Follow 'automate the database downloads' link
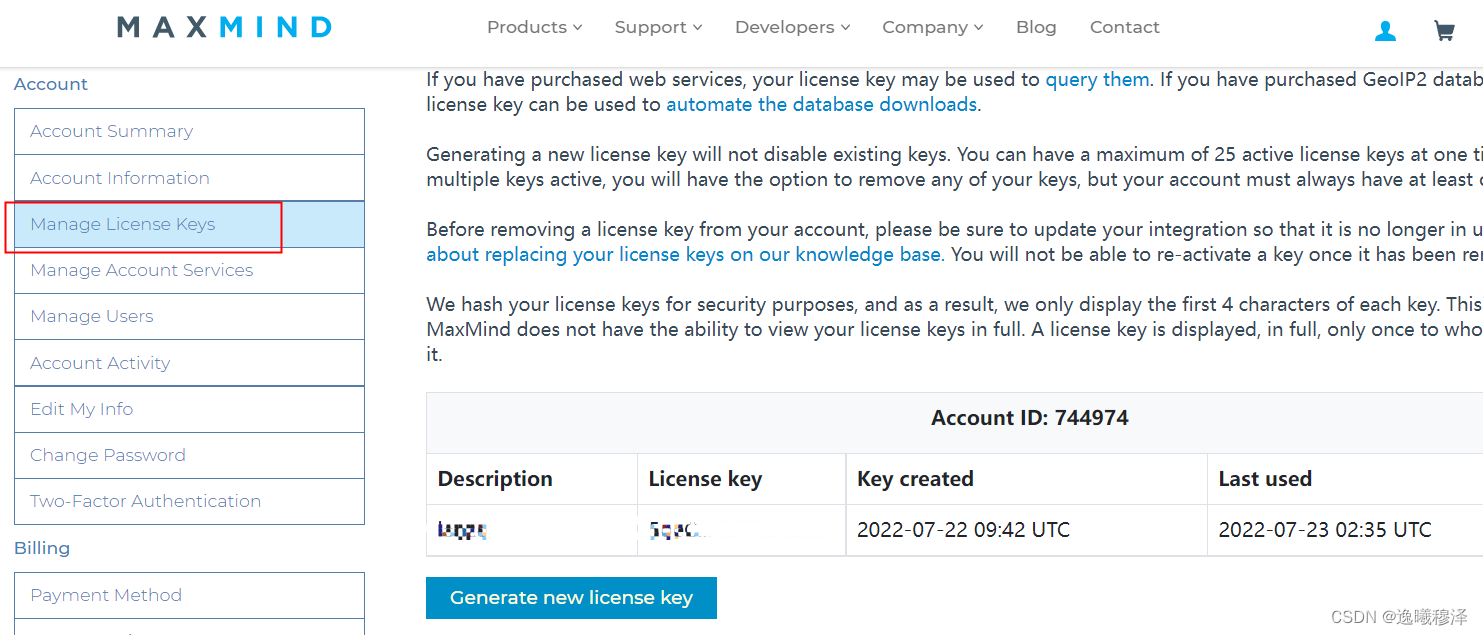The image size is (1483, 635). 821,105
